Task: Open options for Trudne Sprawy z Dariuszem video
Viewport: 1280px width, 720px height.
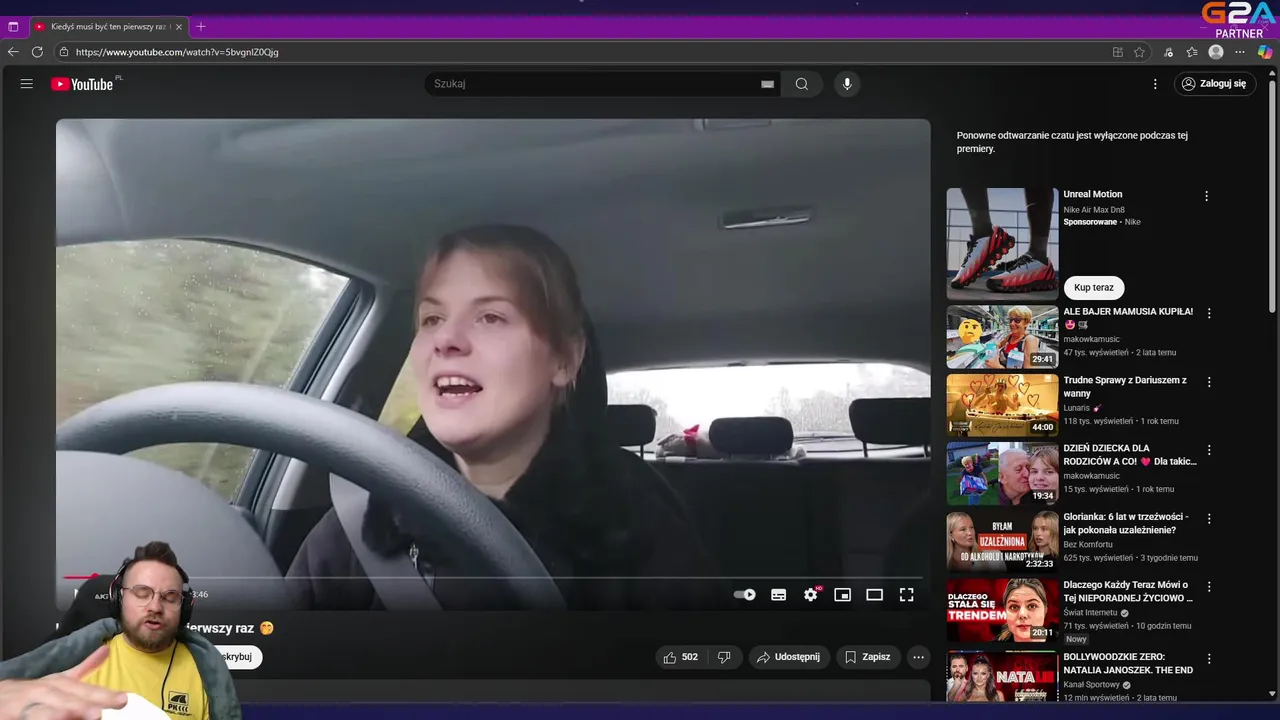Action: tap(1209, 382)
